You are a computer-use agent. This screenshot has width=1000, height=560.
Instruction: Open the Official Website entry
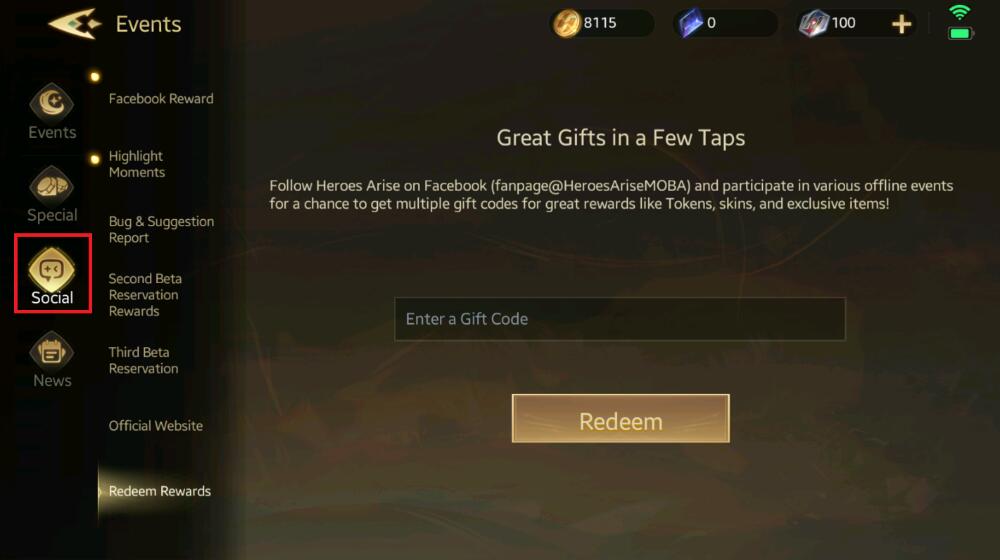156,425
